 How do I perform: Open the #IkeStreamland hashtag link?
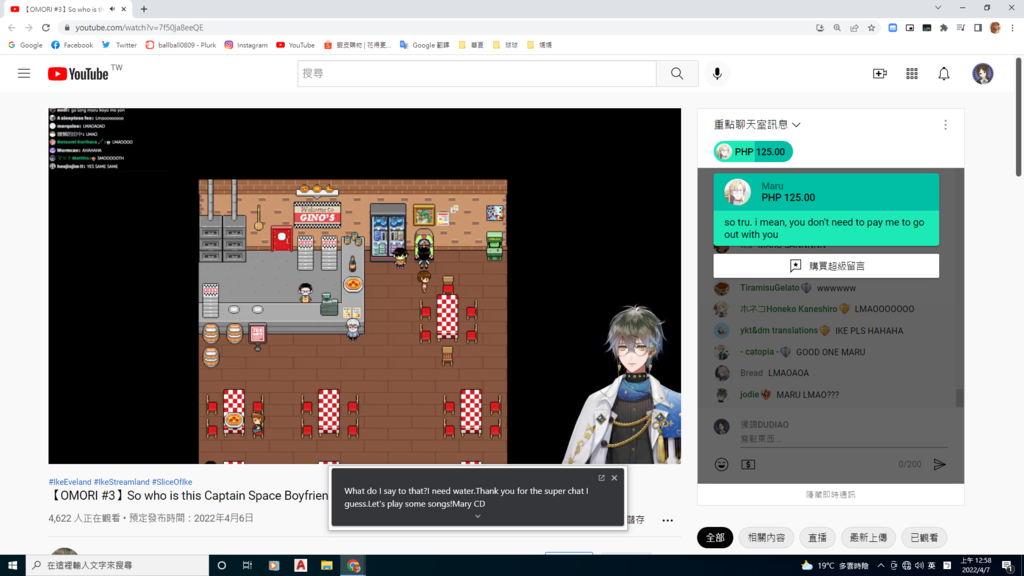coord(121,482)
